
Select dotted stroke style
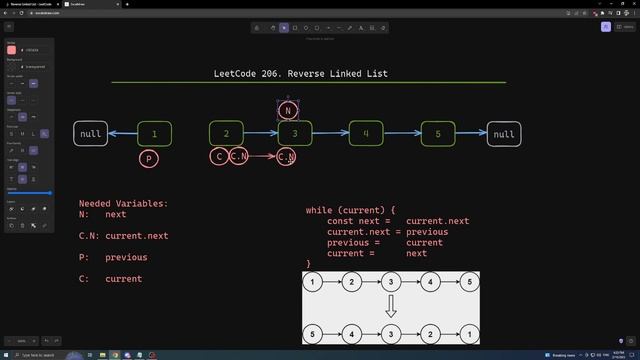click(33, 100)
